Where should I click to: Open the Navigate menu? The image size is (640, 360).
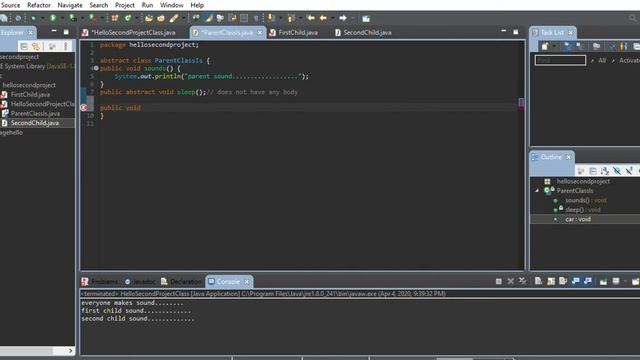pyautogui.click(x=70, y=5)
